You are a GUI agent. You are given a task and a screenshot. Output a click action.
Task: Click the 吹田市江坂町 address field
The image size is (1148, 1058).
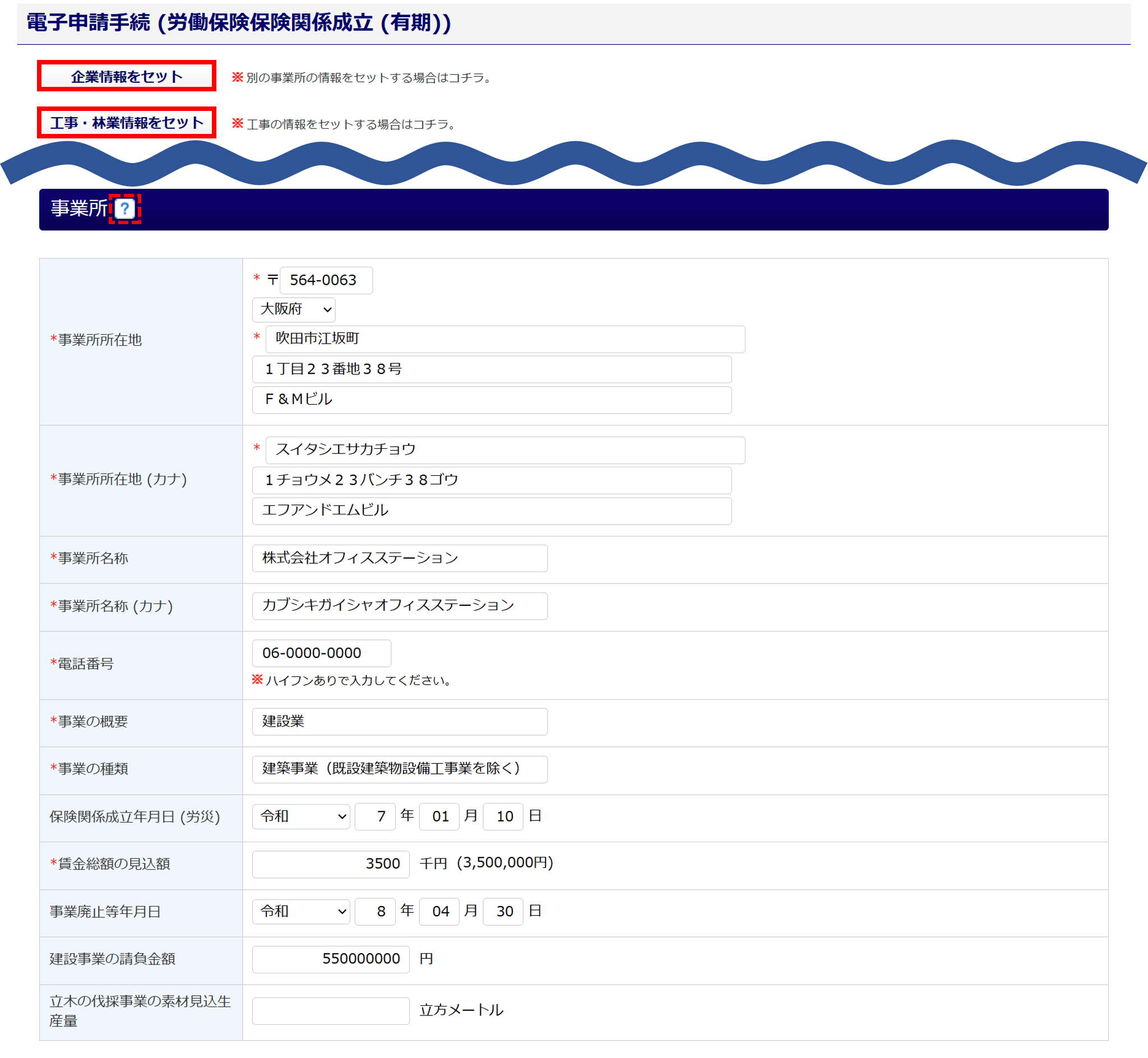tap(504, 340)
